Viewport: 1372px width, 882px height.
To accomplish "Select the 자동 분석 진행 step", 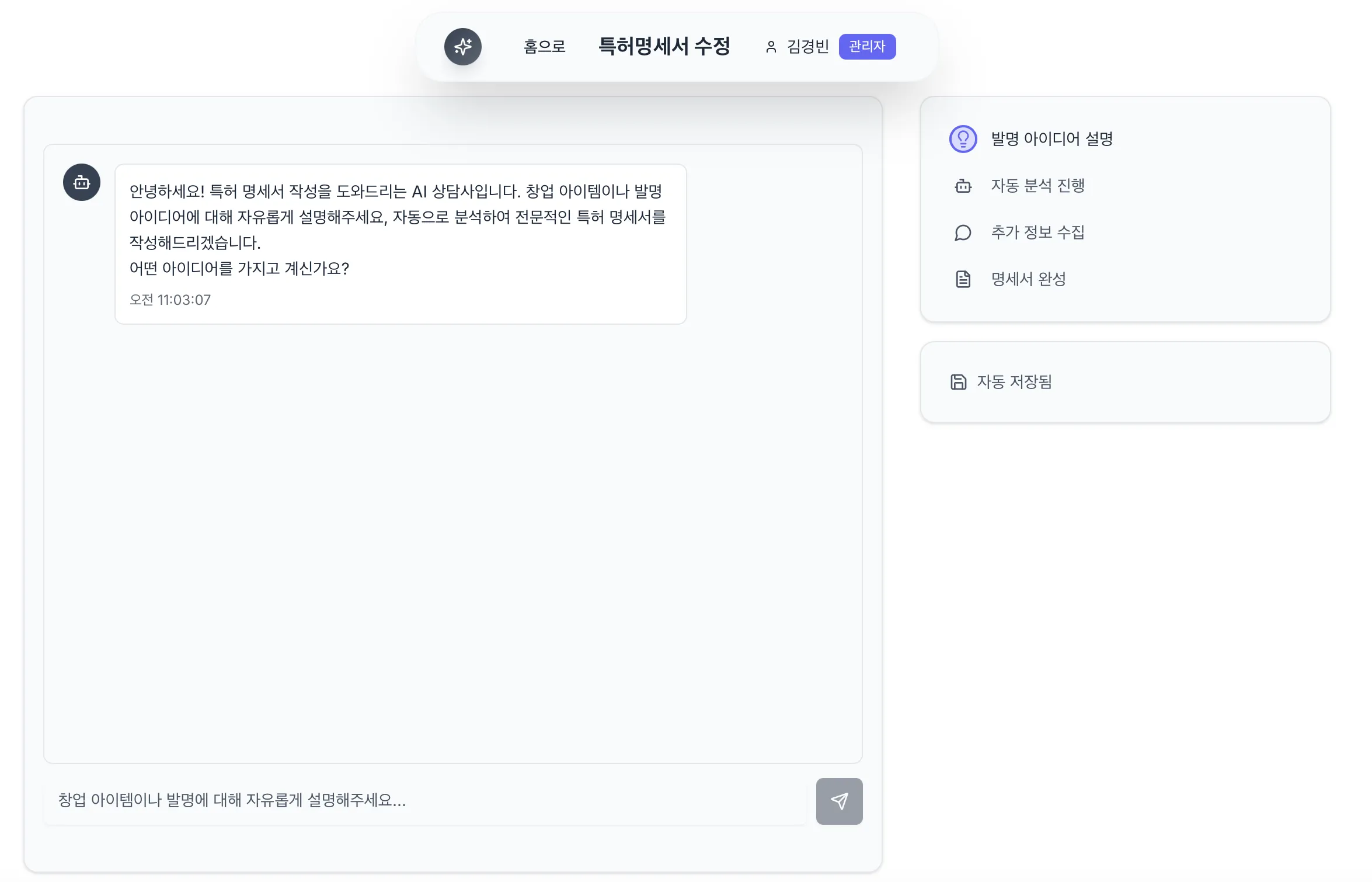I will tap(1037, 186).
